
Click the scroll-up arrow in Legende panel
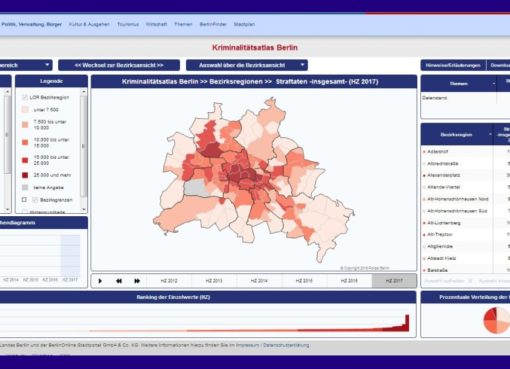(x=84, y=92)
